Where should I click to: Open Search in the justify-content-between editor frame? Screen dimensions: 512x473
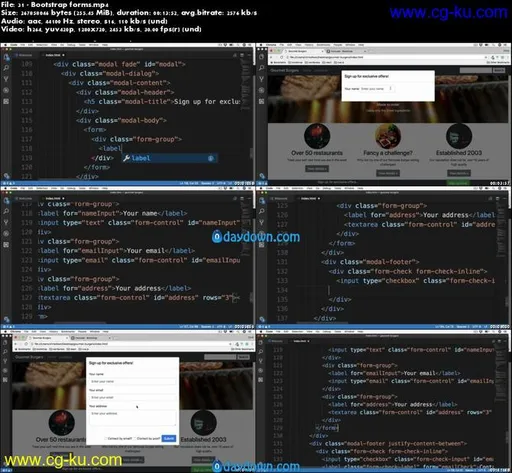[x=261, y=352]
